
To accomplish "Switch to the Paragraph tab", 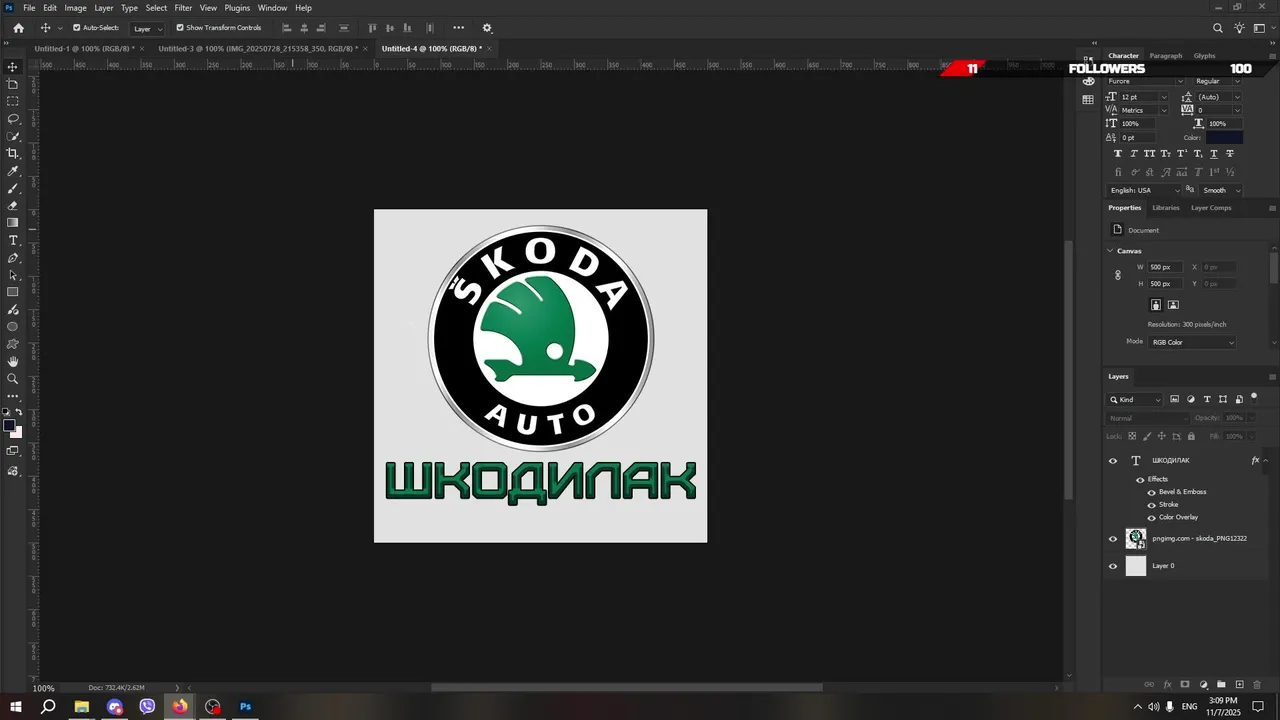I will [1165, 56].
